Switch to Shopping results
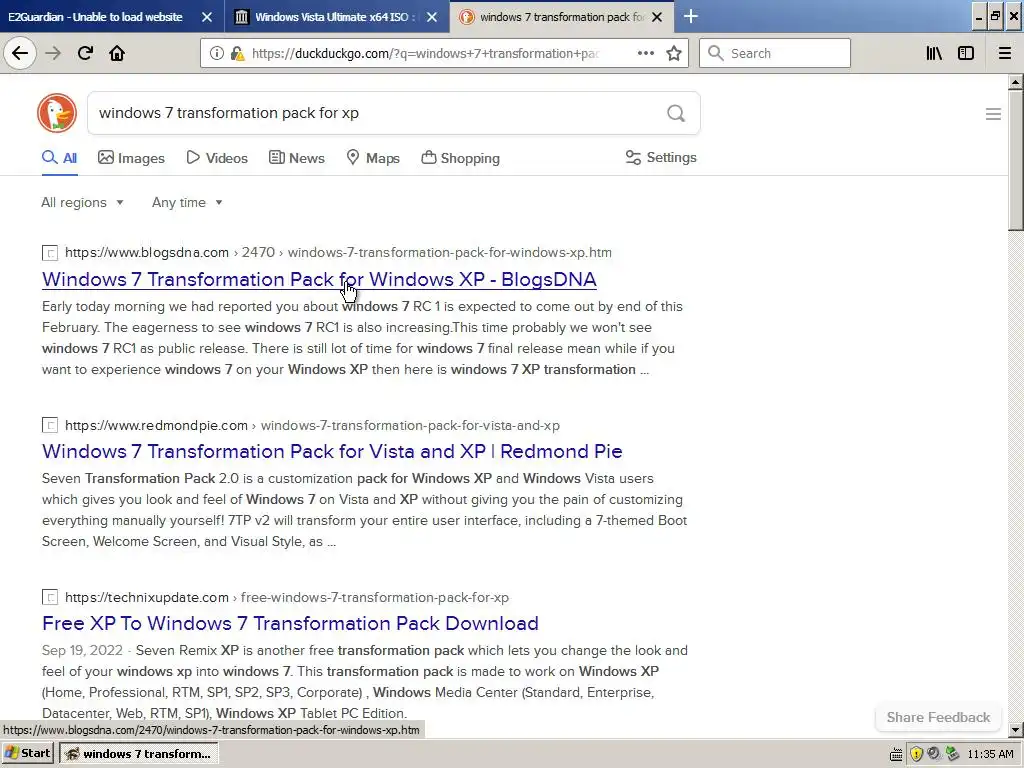This screenshot has height=768, width=1024. (460, 158)
